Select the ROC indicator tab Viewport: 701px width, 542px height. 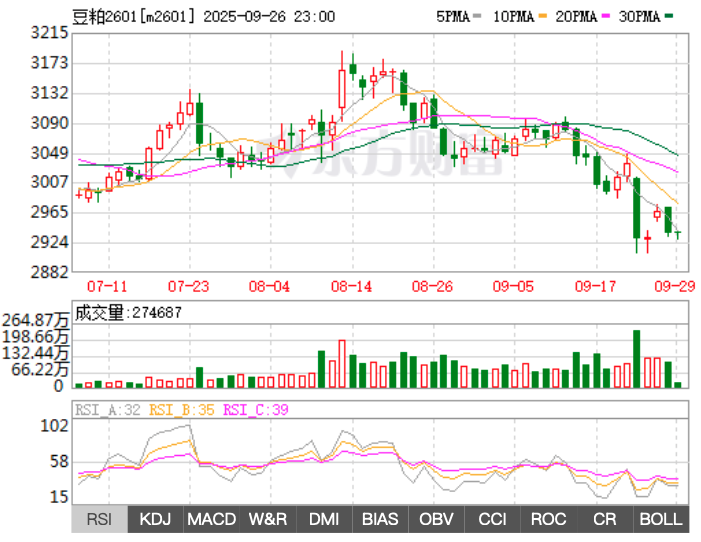549,519
